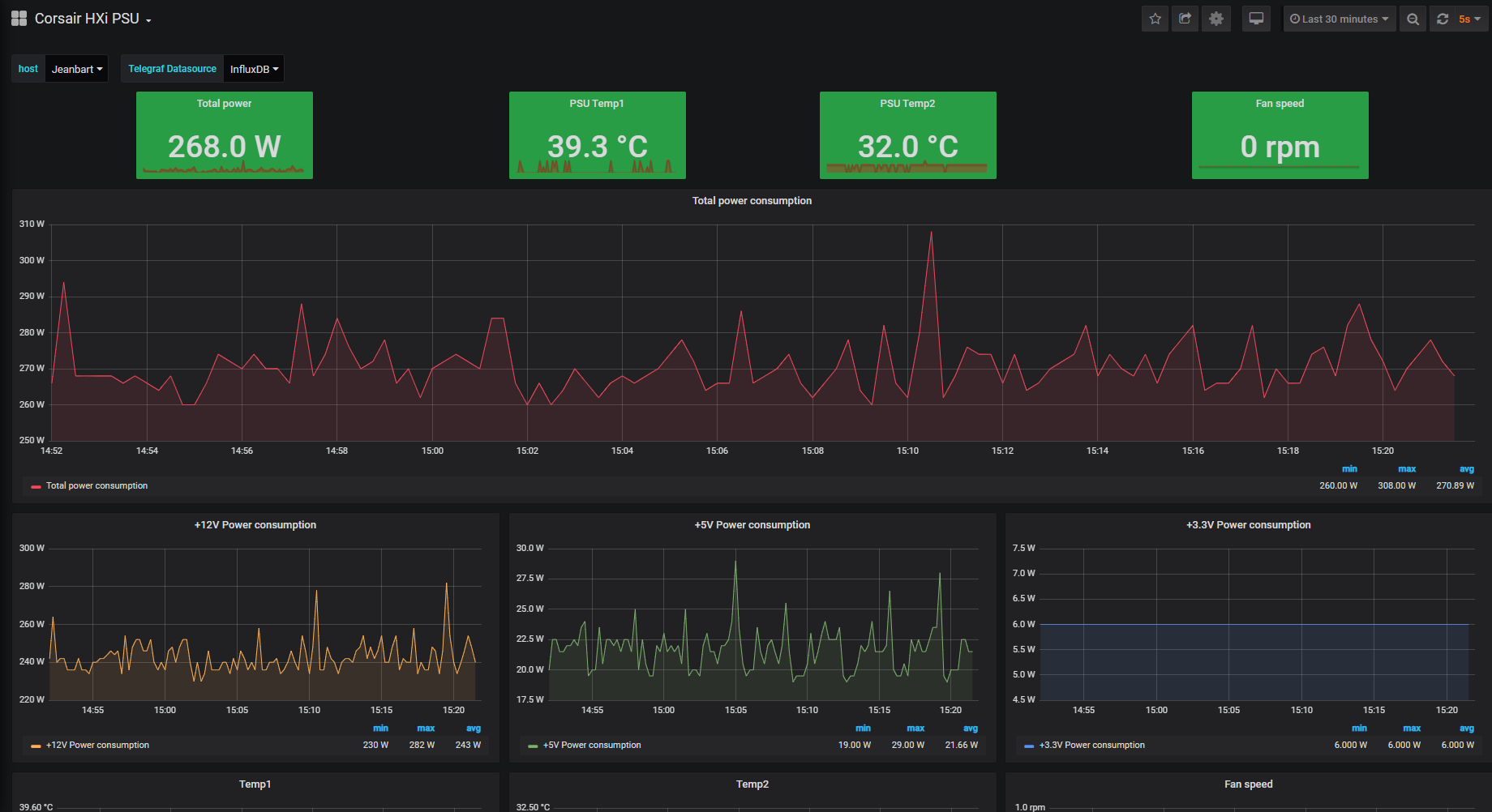Star this dashboard as favorite
This screenshot has height=812, width=1492.
1155,19
